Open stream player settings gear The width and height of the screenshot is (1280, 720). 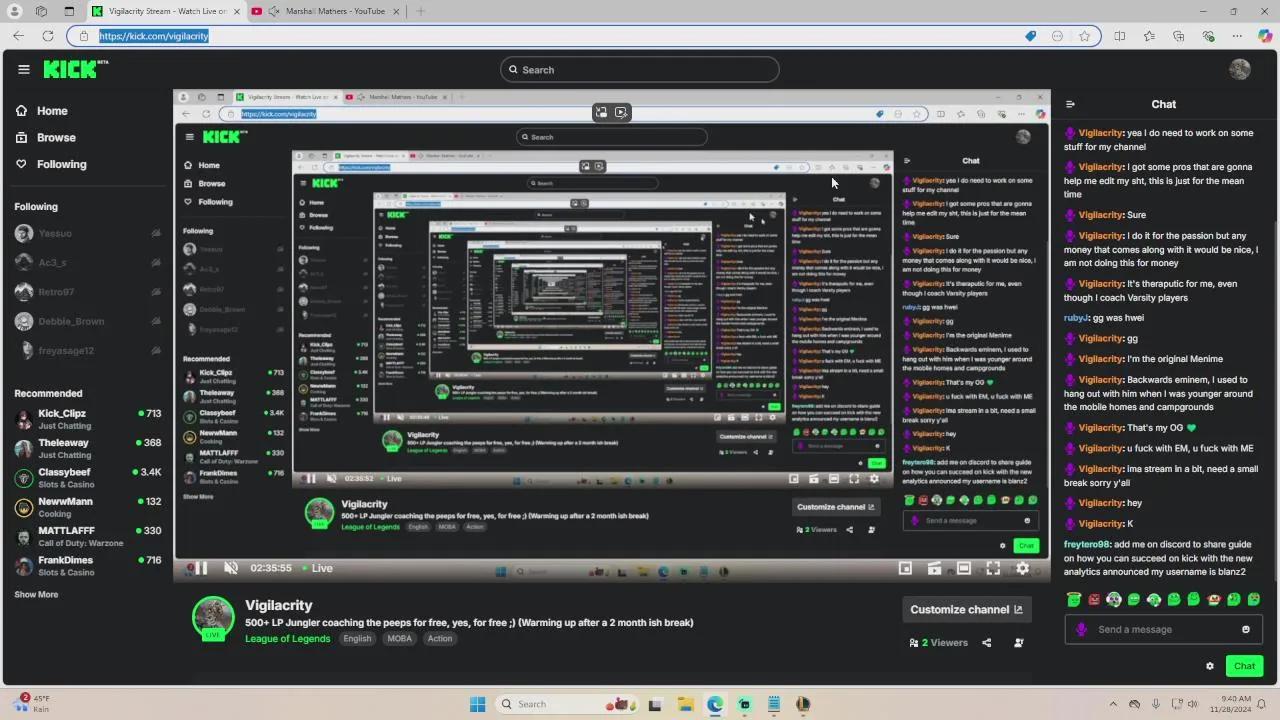(1022, 568)
